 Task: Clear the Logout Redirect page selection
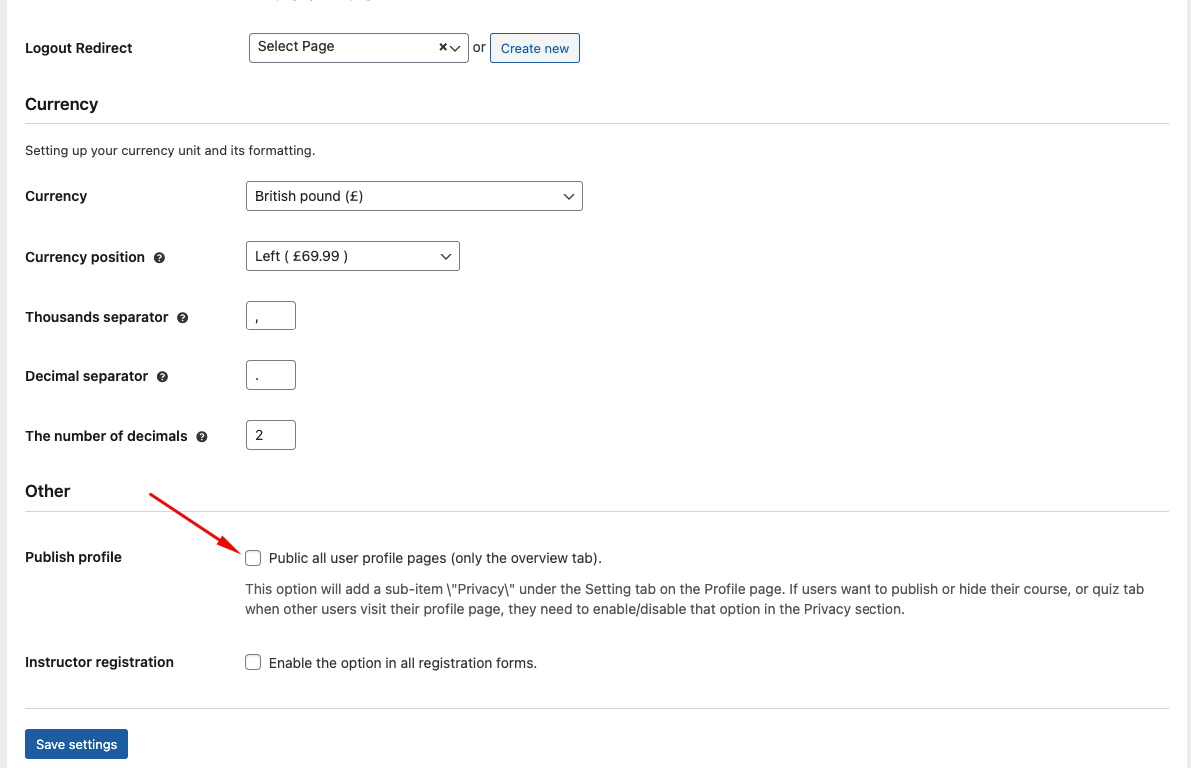tap(443, 47)
